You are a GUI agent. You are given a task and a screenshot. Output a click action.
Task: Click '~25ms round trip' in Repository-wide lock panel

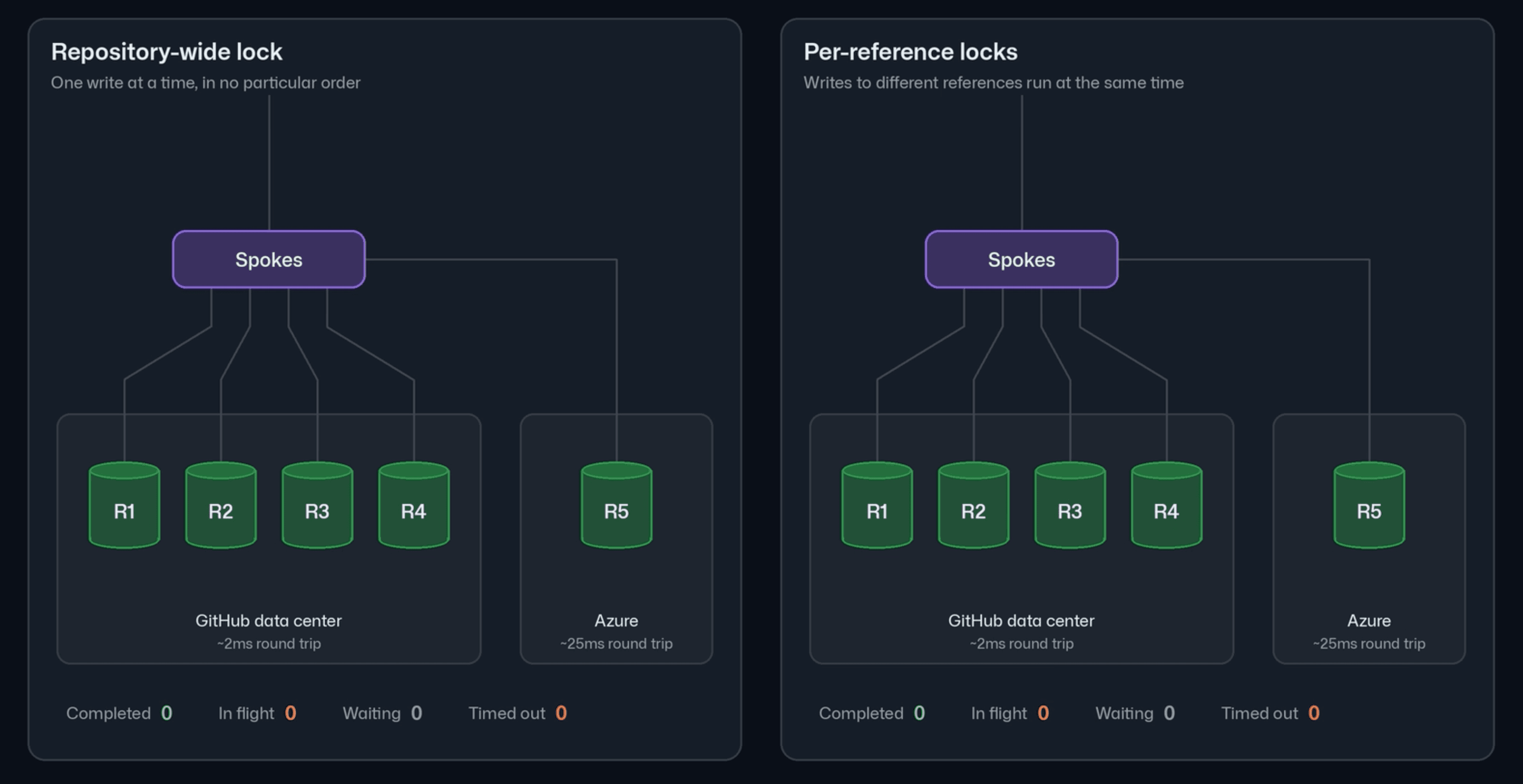[x=616, y=643]
